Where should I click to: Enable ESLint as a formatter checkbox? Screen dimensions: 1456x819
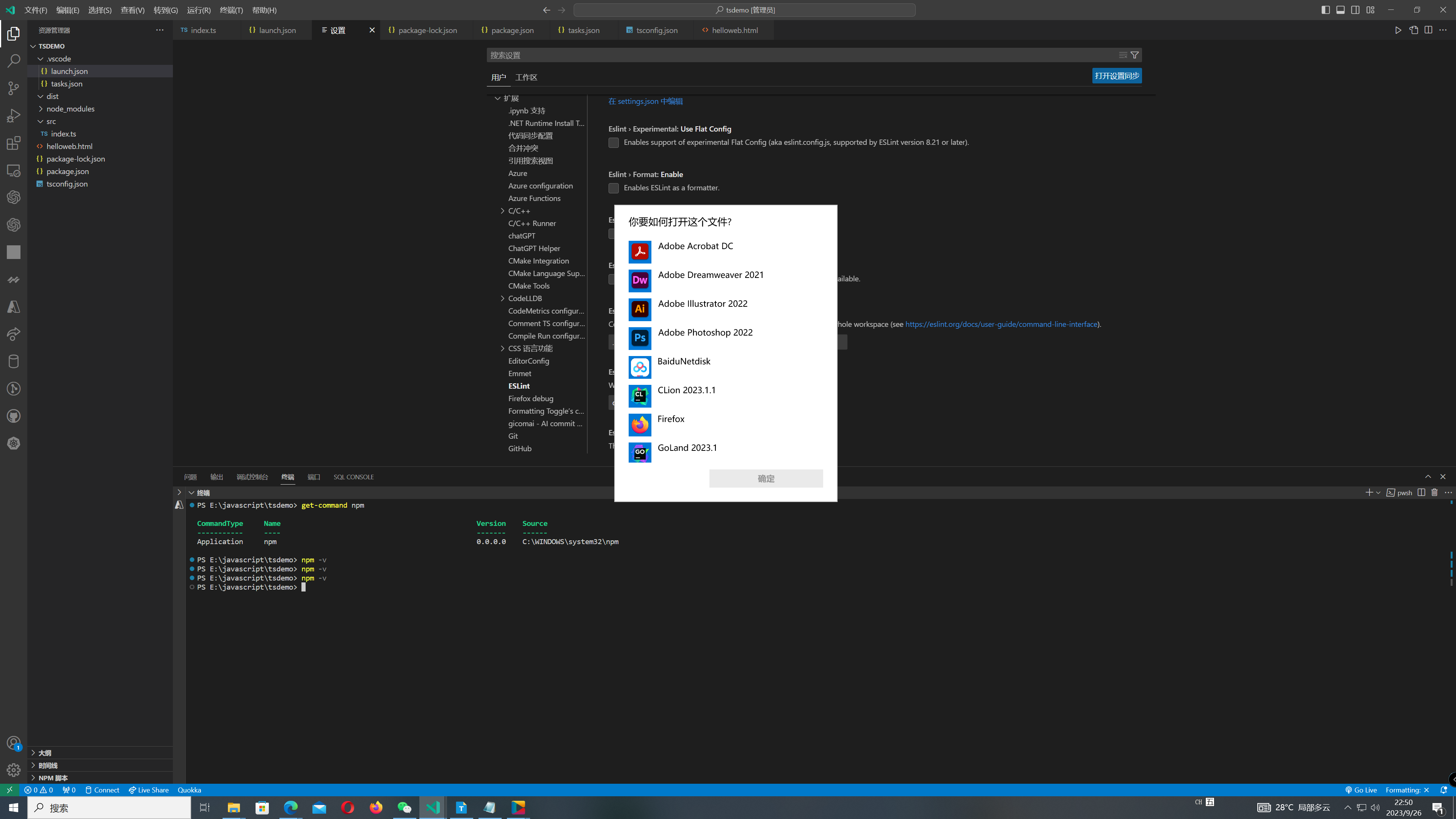click(613, 188)
